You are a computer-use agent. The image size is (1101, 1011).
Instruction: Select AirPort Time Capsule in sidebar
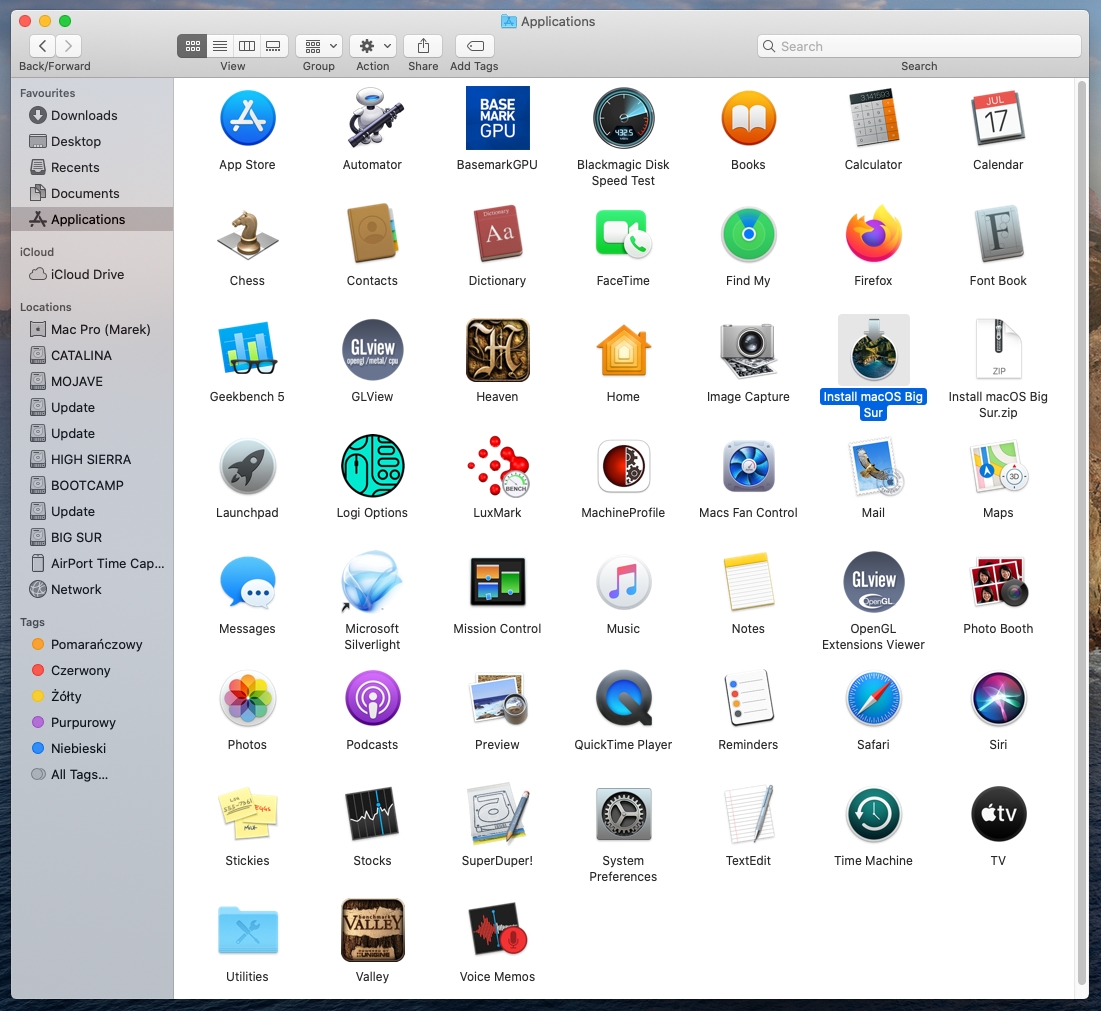[93, 563]
